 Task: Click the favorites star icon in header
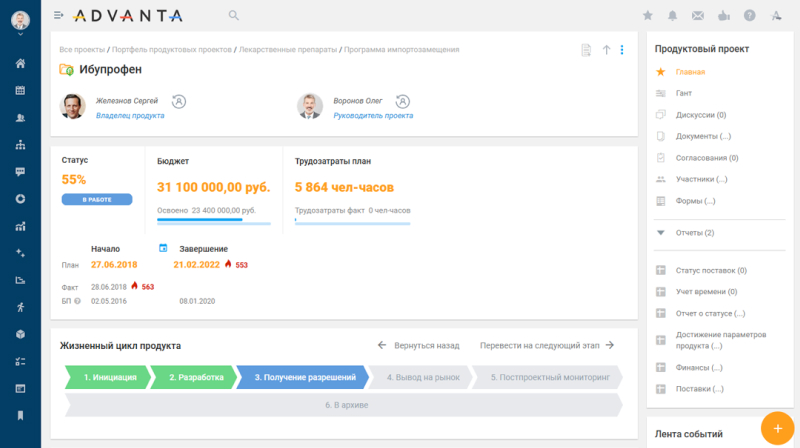coord(647,16)
